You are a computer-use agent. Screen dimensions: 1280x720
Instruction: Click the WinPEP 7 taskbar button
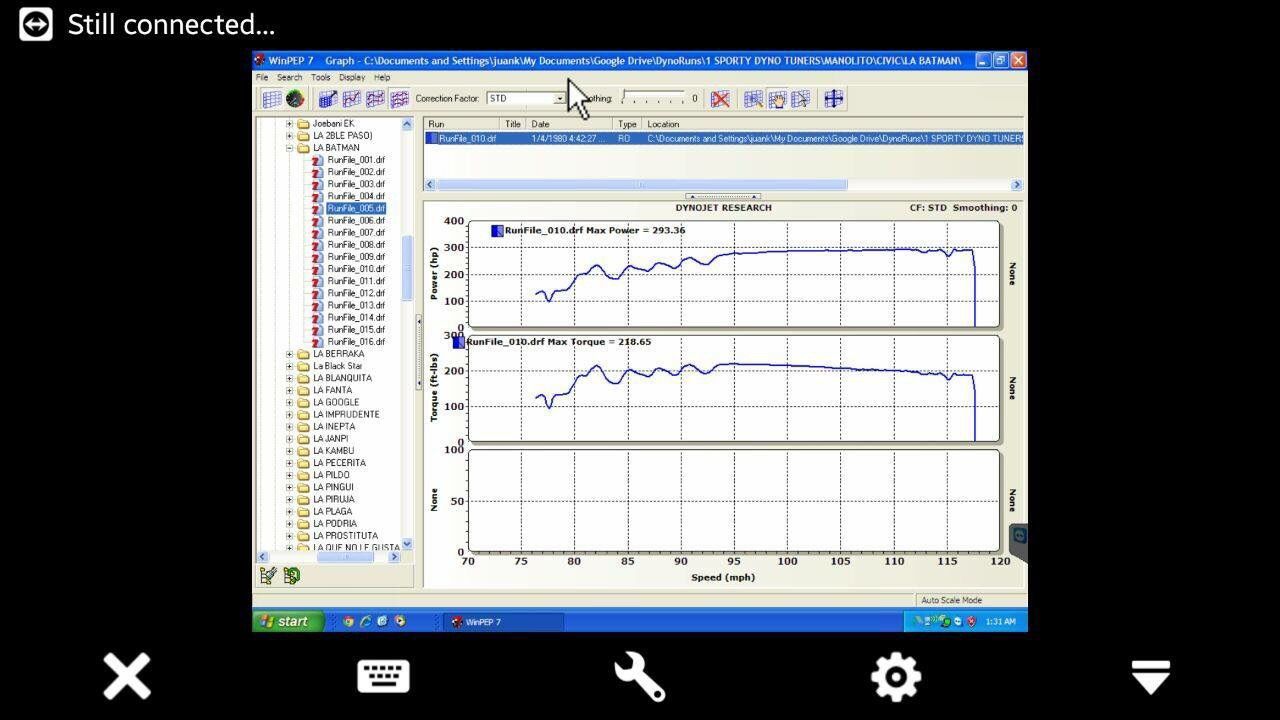503,622
